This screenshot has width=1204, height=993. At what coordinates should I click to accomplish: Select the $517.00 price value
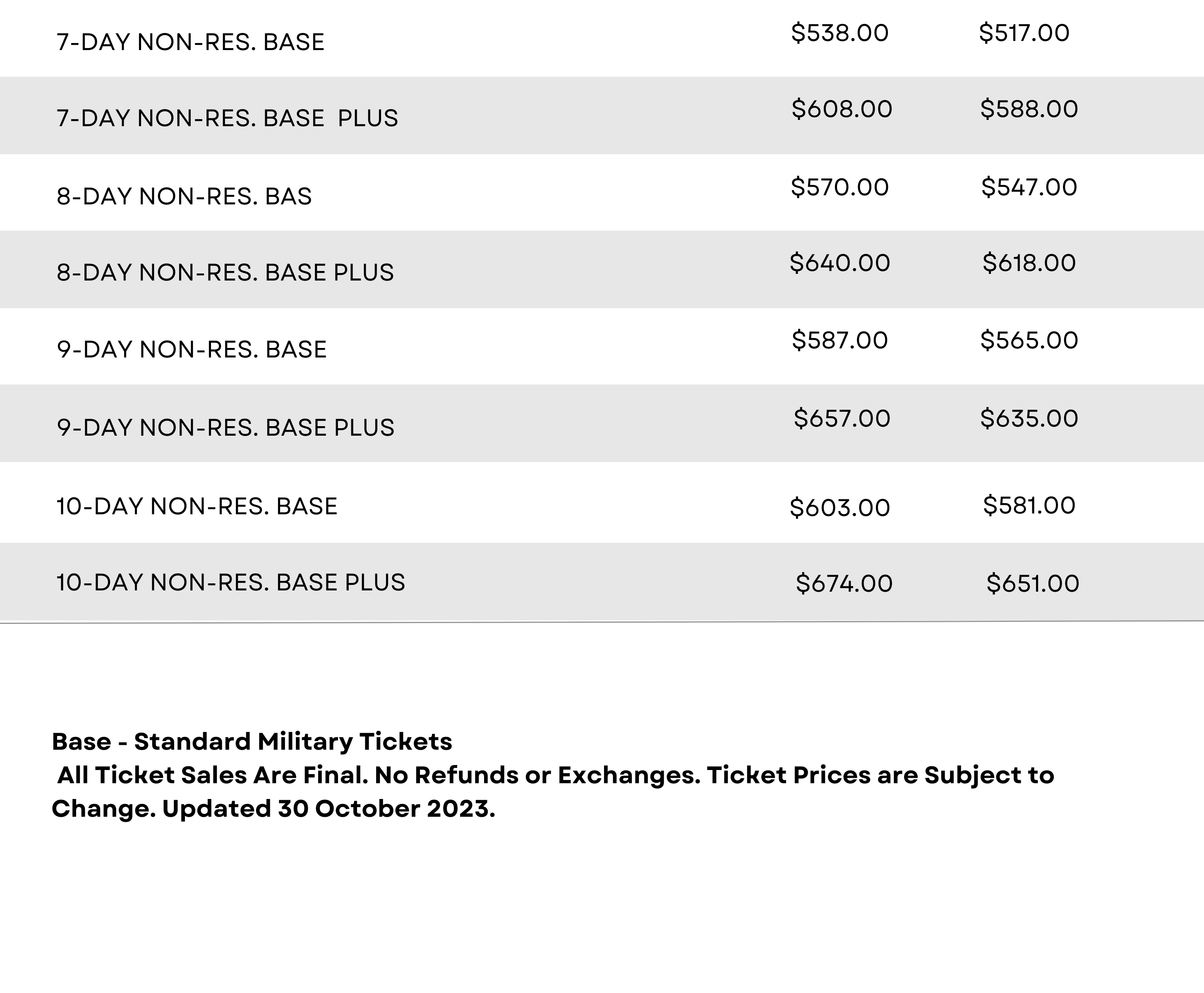click(1024, 33)
